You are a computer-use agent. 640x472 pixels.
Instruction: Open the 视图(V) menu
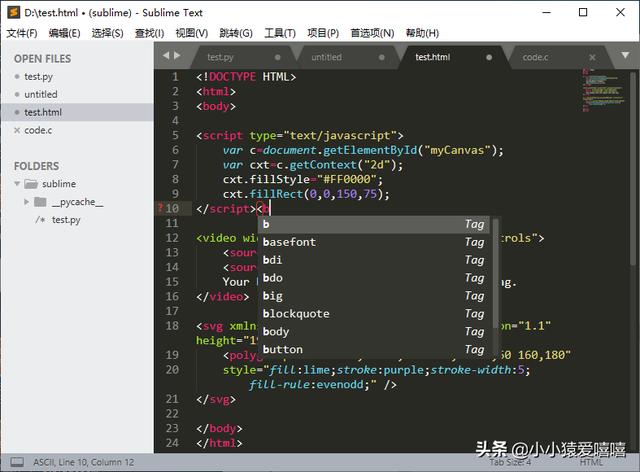tap(191, 33)
